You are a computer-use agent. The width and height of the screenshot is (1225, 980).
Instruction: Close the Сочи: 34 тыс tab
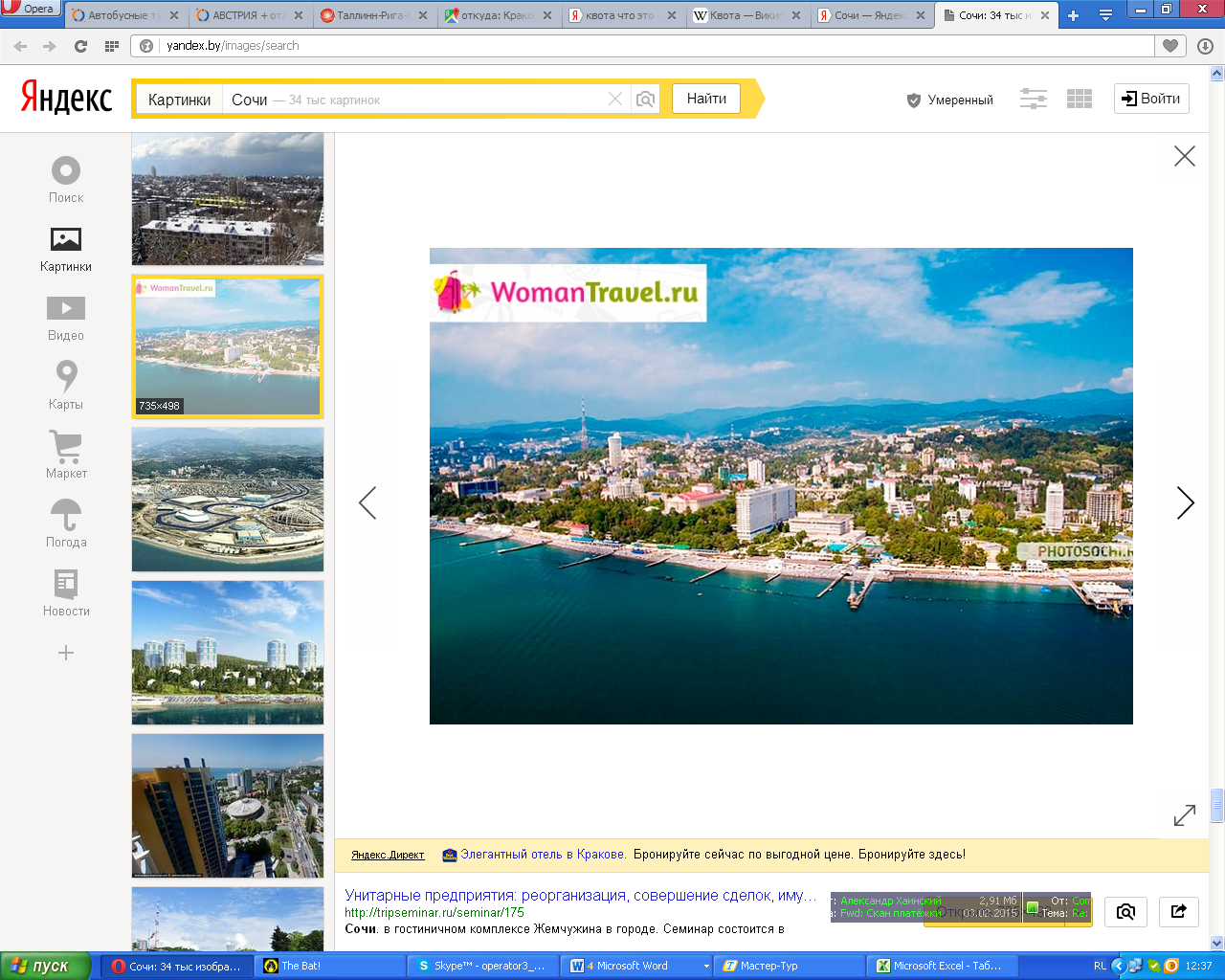1044,15
